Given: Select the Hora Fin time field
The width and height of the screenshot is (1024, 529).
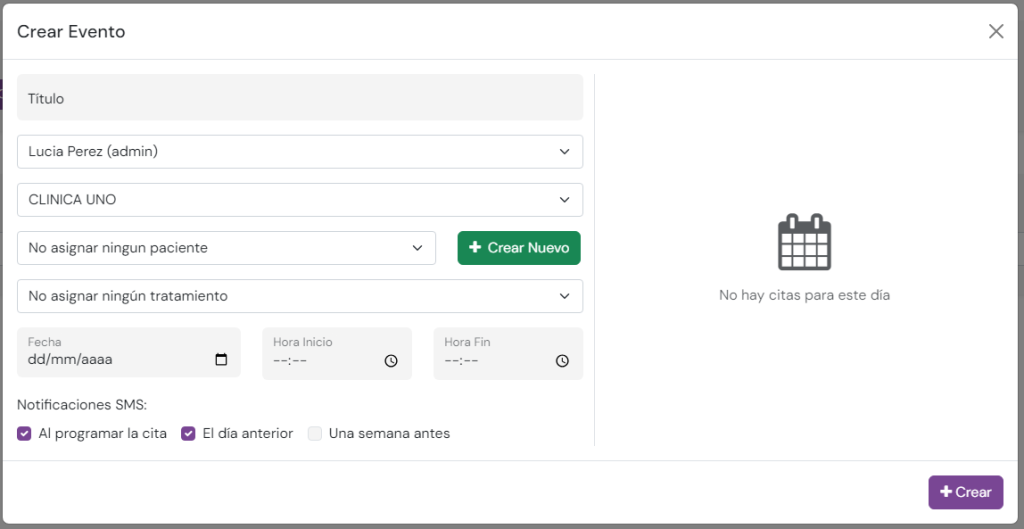Looking at the screenshot, I should (x=493, y=361).
